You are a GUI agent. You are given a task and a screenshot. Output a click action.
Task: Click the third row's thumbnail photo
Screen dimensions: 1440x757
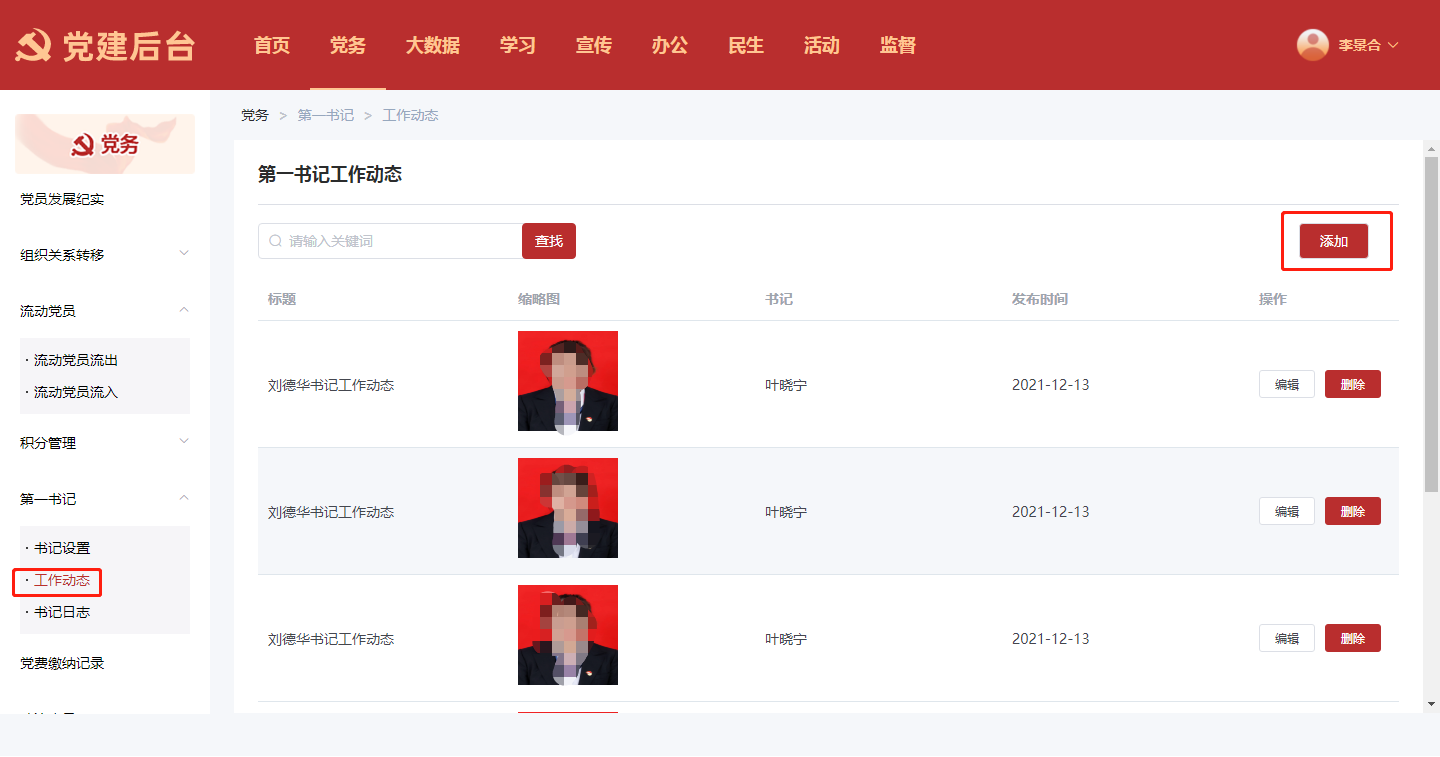568,635
